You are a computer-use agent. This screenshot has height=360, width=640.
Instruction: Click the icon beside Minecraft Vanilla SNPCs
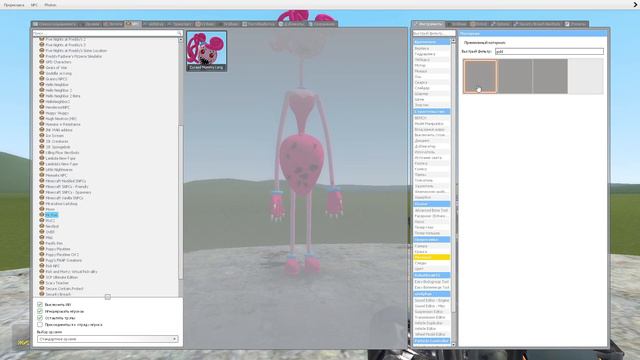pos(42,198)
